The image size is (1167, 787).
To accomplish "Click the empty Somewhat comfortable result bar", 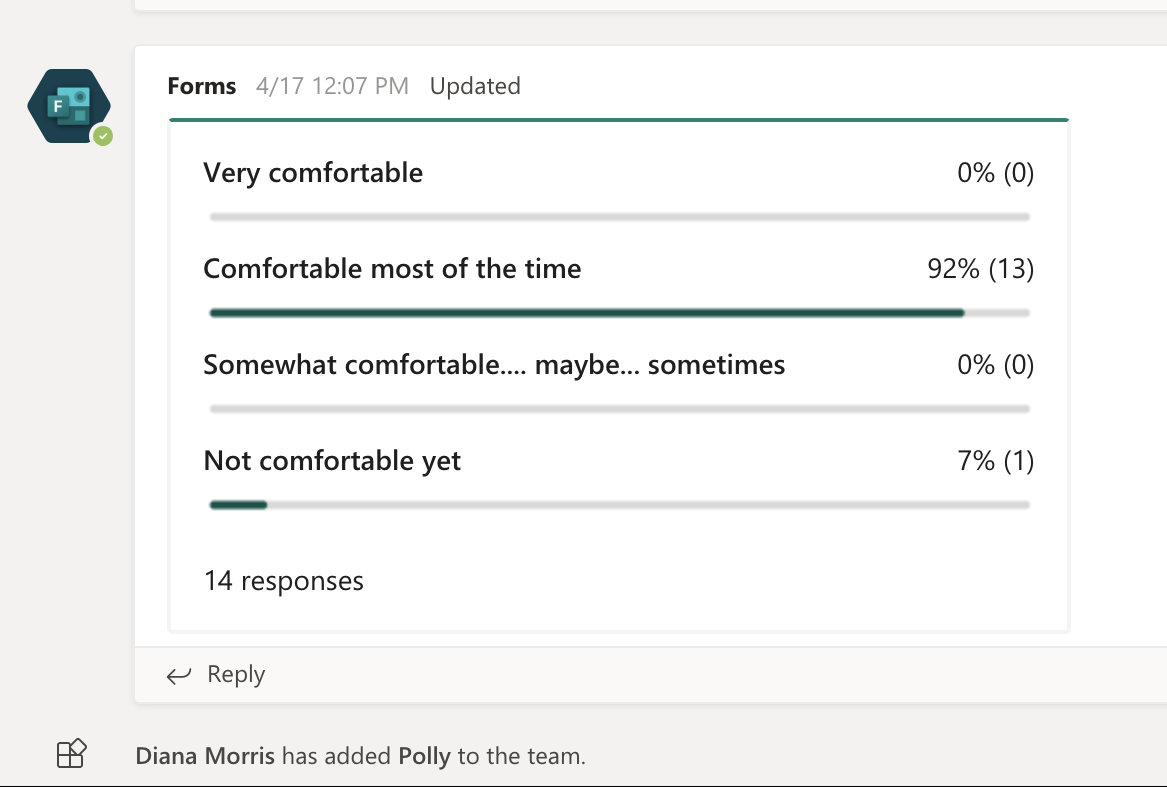I will click(620, 409).
